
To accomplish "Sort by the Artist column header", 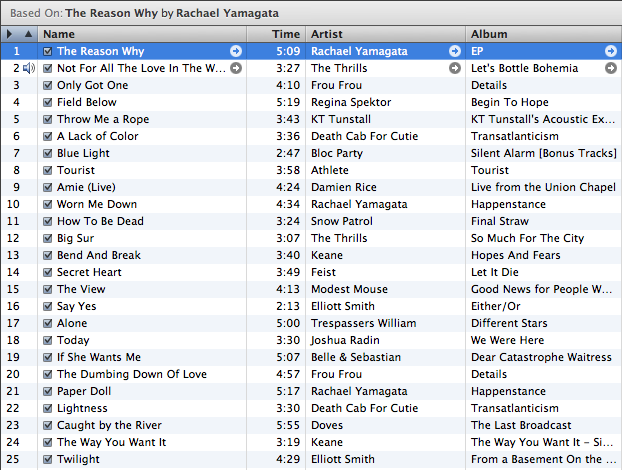I will point(386,34).
